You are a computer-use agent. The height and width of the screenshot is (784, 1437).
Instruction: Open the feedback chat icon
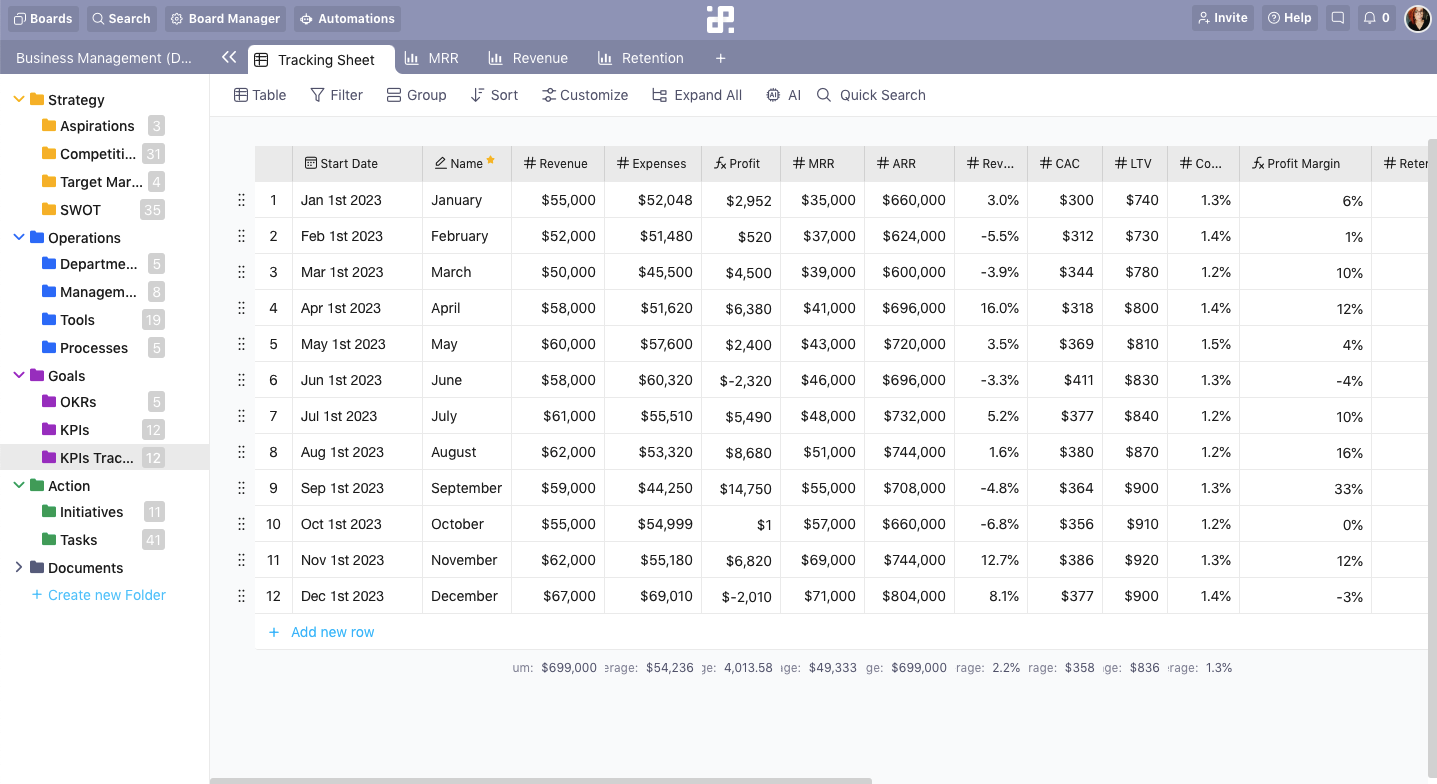(x=1337, y=17)
